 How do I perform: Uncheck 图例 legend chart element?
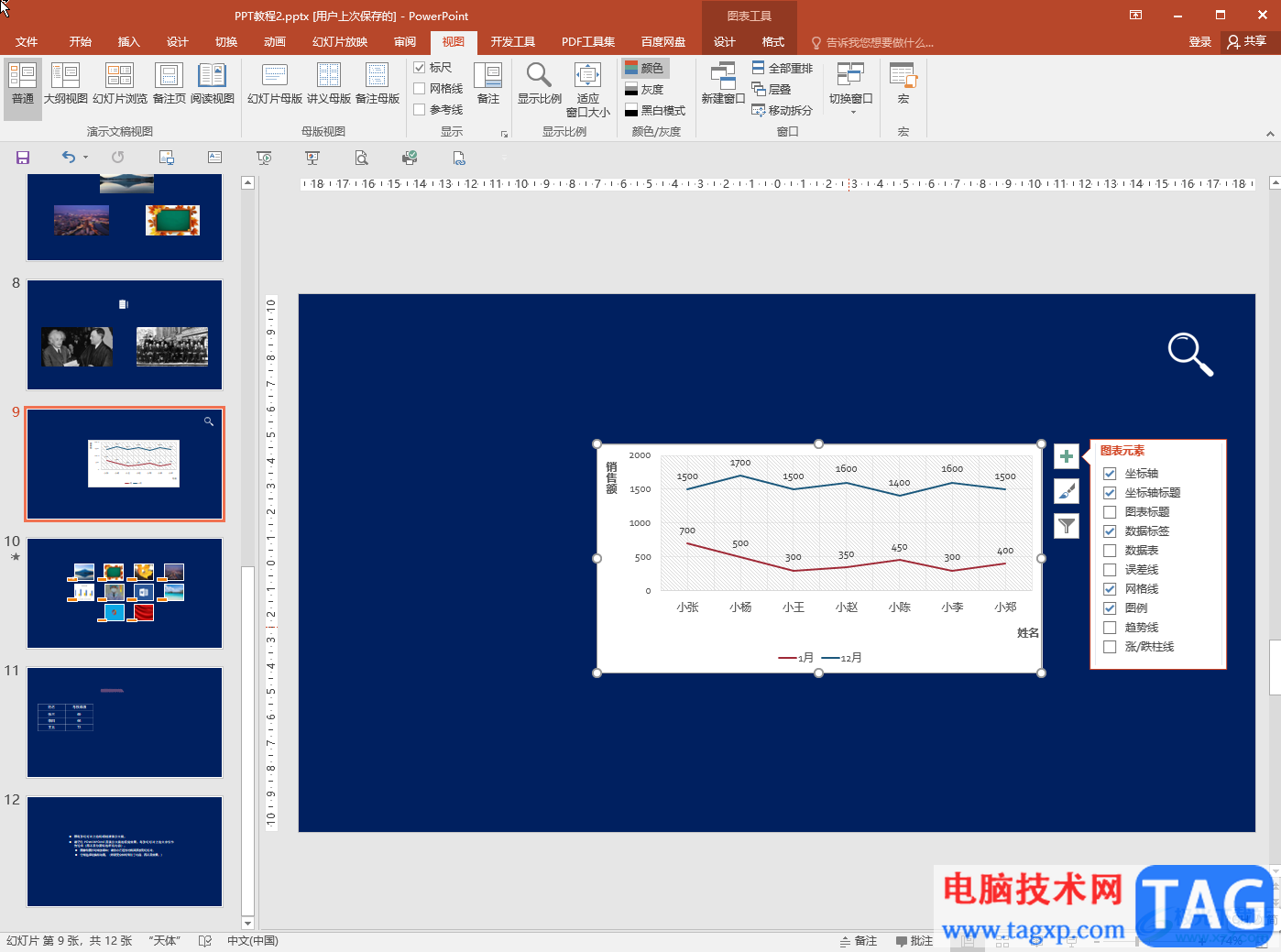click(1110, 608)
